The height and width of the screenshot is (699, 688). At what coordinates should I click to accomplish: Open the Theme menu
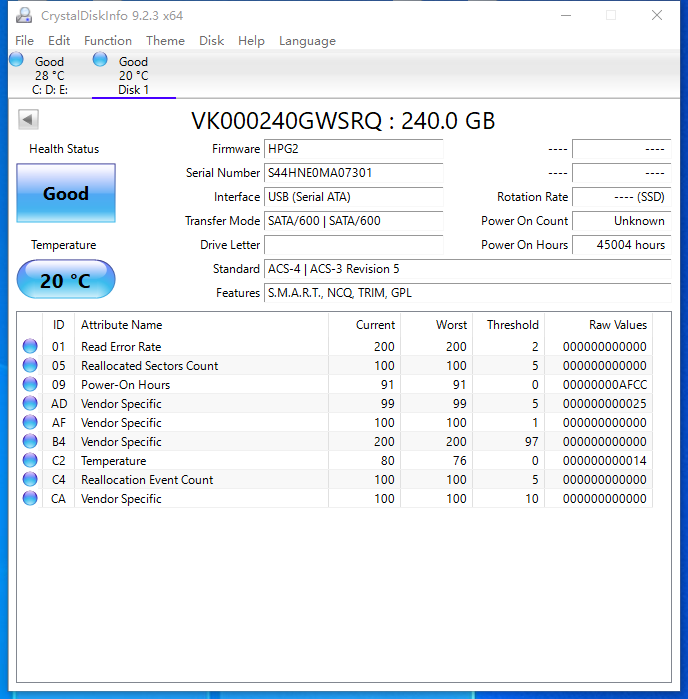point(165,41)
